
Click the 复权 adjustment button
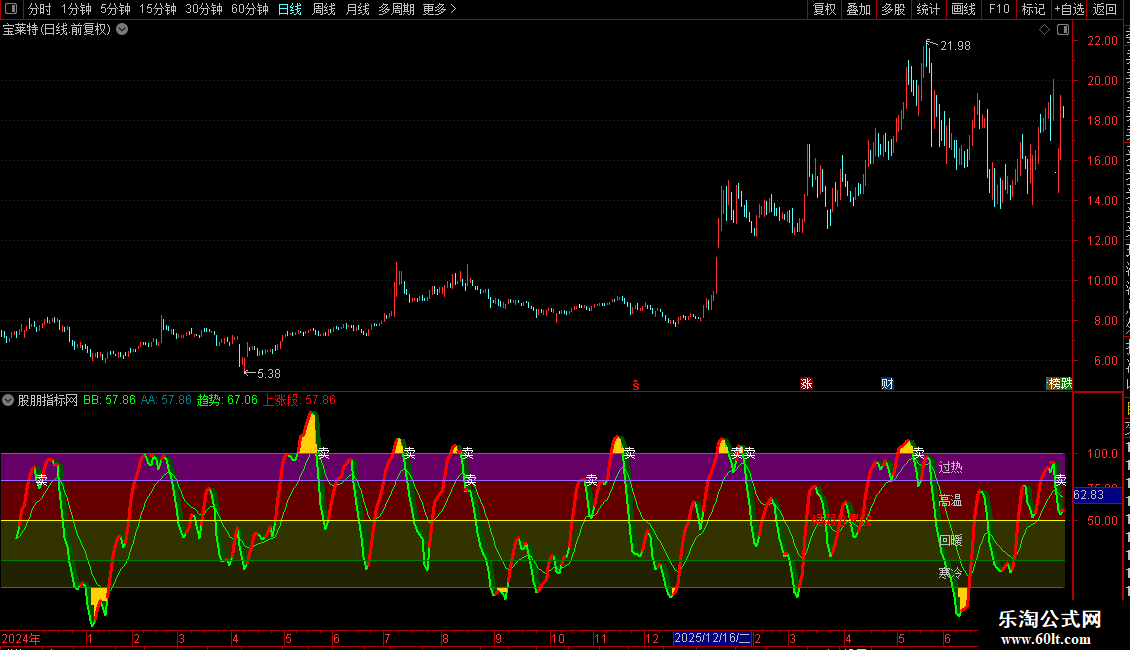pyautogui.click(x=824, y=9)
